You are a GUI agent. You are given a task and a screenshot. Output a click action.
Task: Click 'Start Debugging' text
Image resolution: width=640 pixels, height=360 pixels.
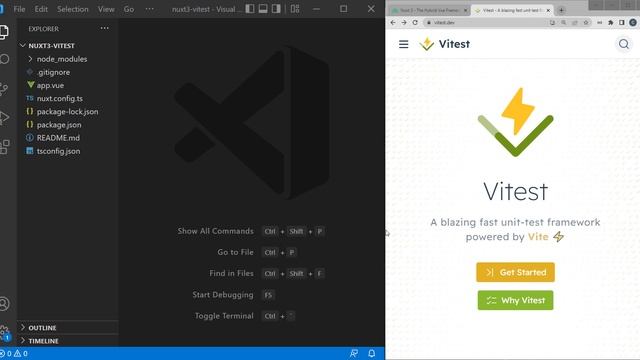223,295
